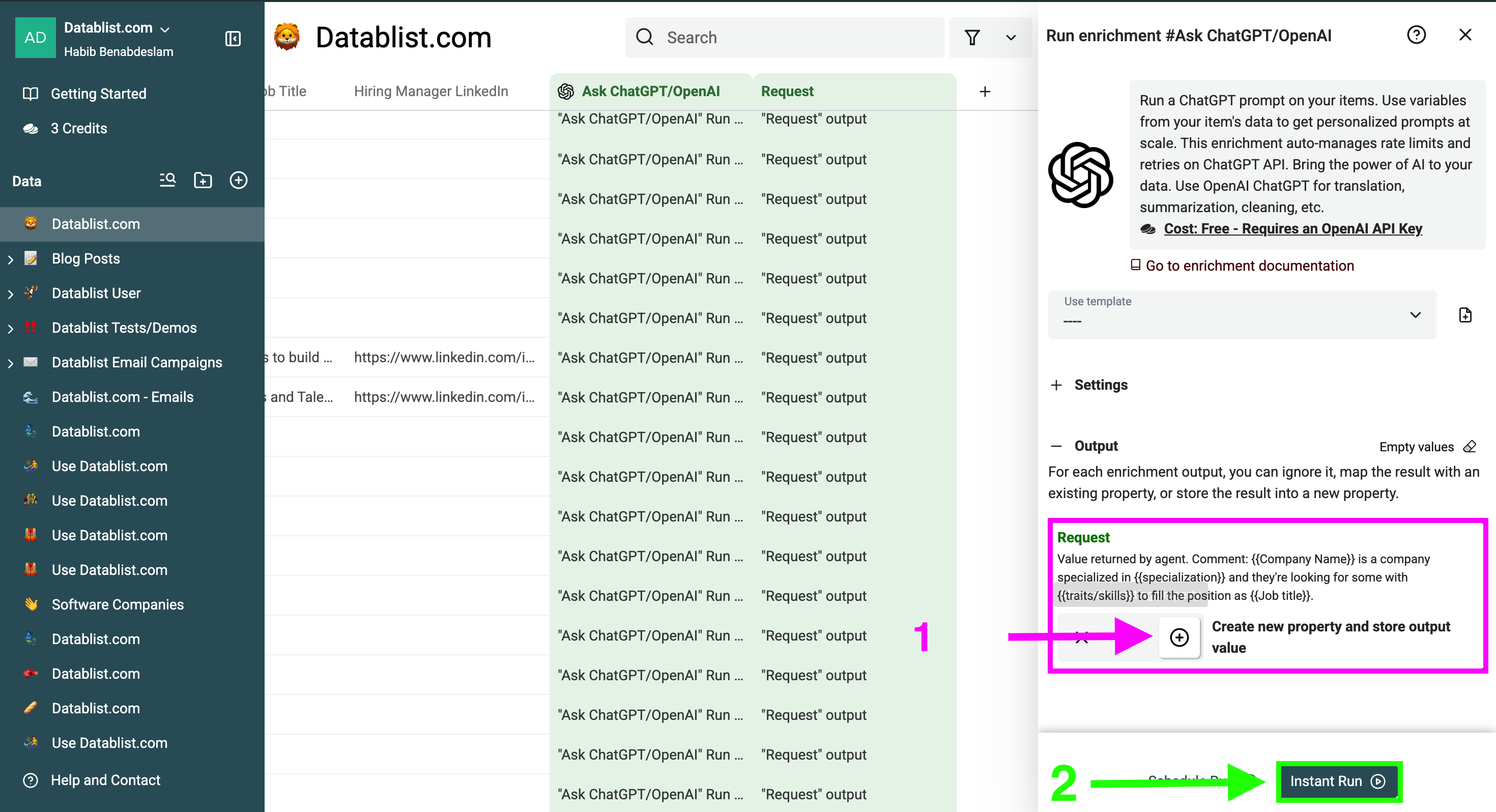Expand the Datablist Email Campaigns folder
The width and height of the screenshot is (1496, 812).
point(11,364)
